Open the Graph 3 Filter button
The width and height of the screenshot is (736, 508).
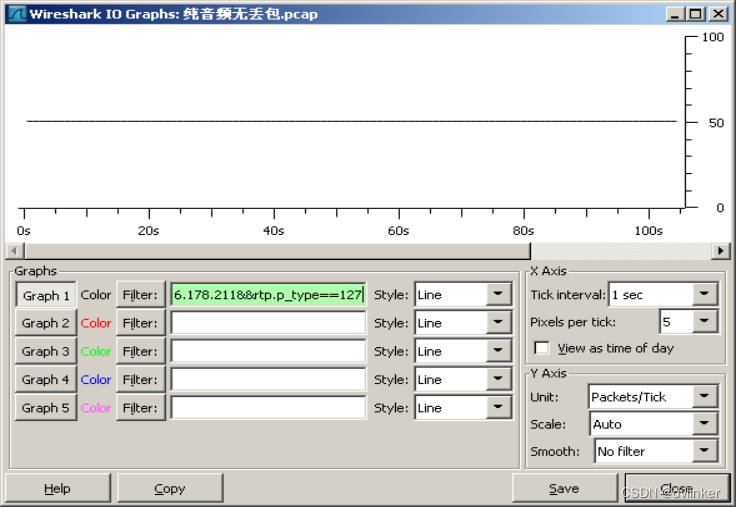[140, 351]
